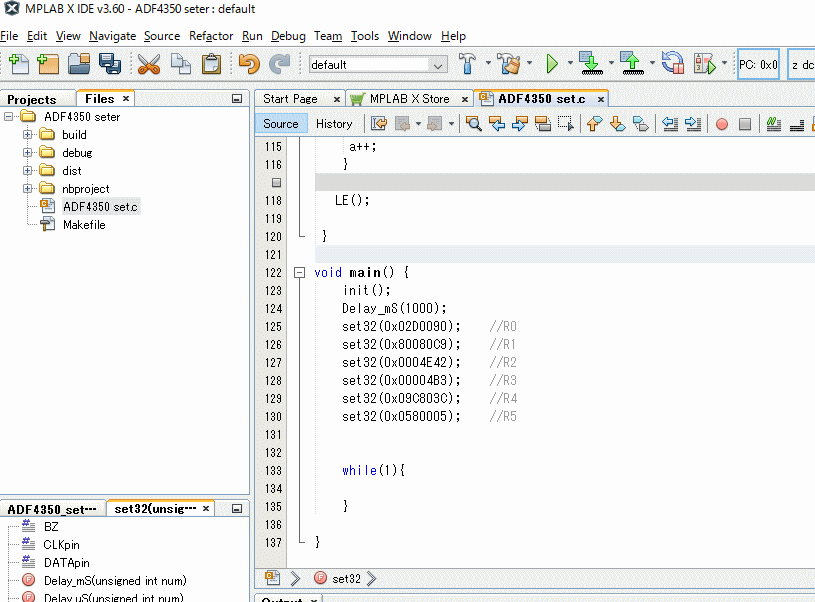Open the default configuration dropdown

coord(378,64)
